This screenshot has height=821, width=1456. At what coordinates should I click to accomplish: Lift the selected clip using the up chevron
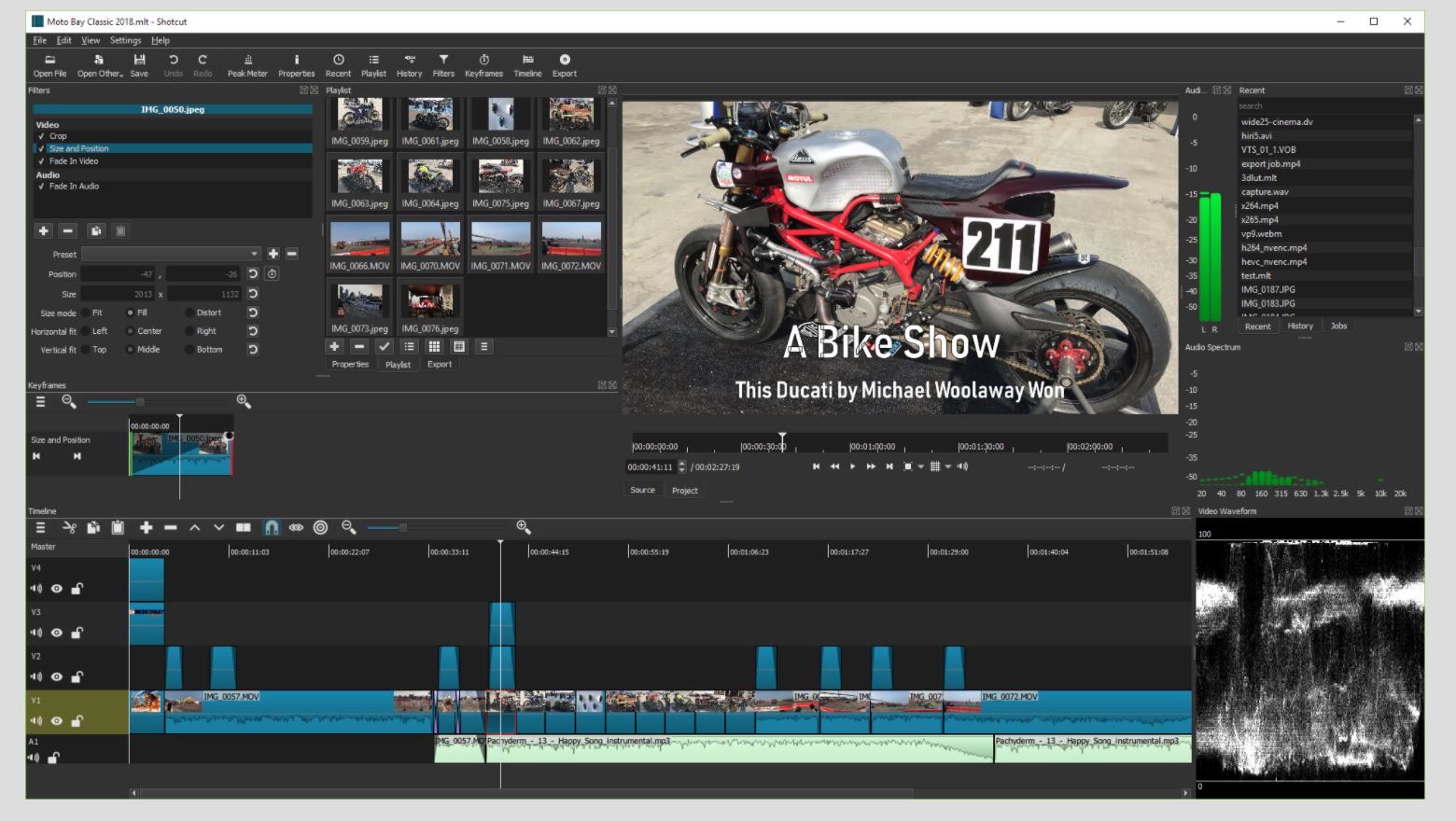[195, 528]
